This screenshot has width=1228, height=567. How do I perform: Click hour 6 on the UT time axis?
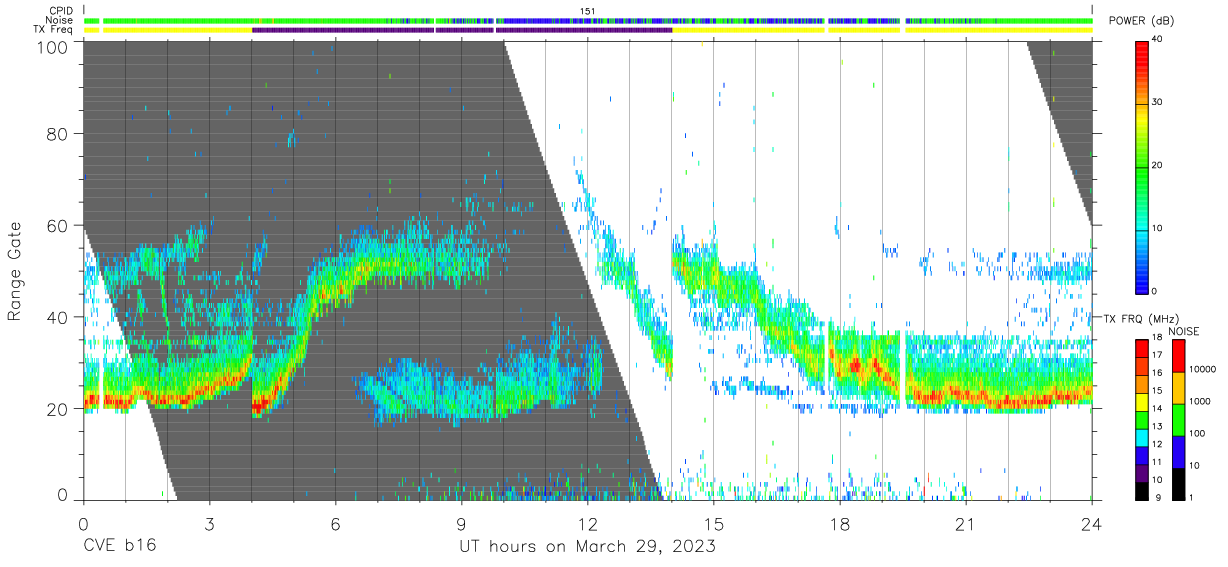[x=335, y=523]
